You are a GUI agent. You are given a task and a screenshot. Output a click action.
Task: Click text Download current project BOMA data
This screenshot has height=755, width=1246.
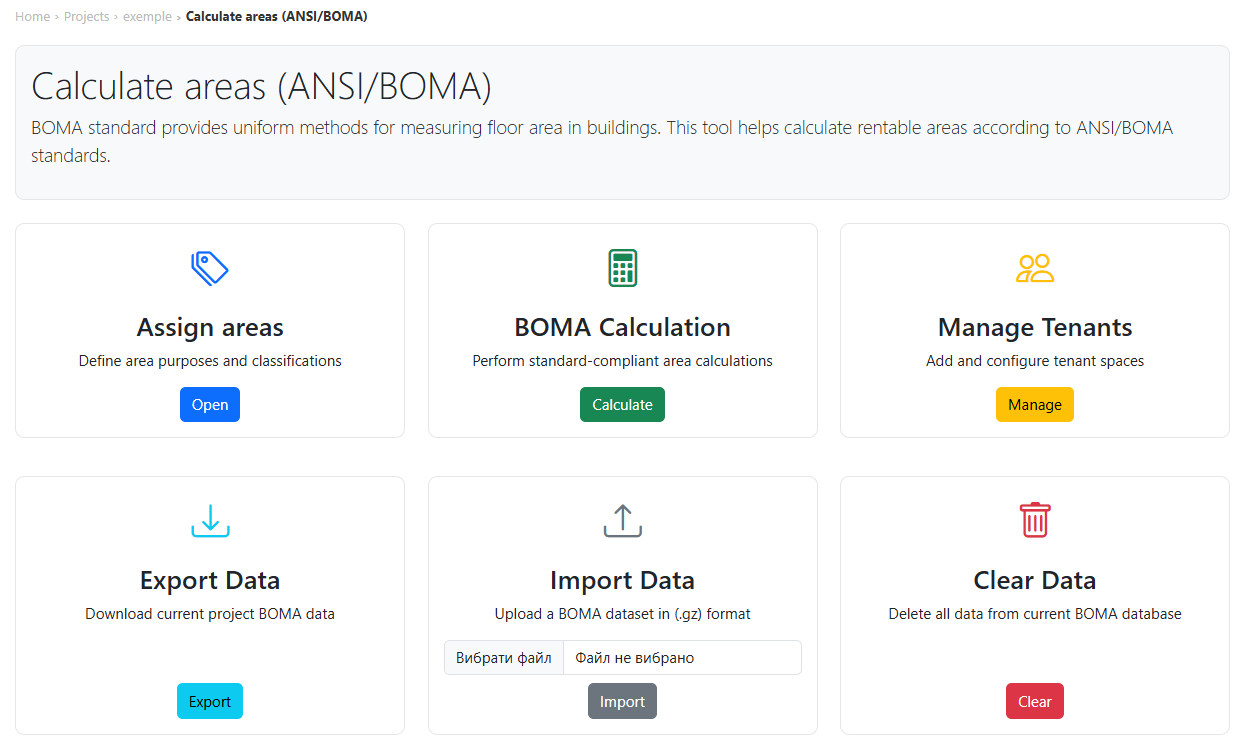coord(210,614)
